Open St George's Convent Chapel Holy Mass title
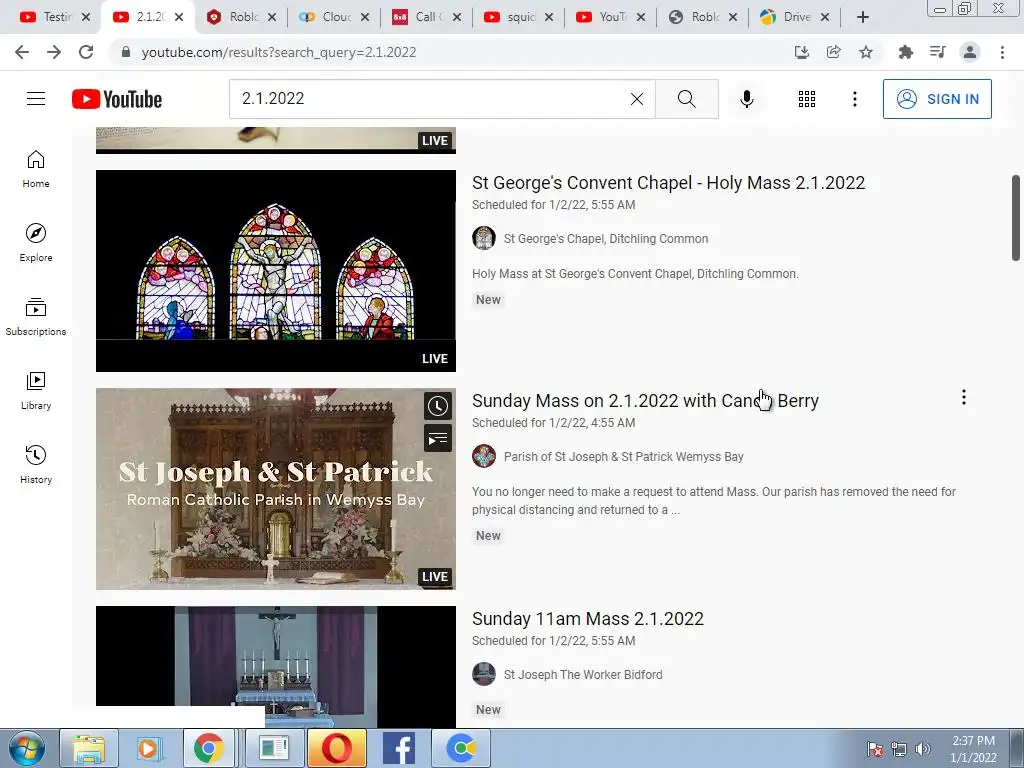1024x768 pixels. (x=669, y=183)
